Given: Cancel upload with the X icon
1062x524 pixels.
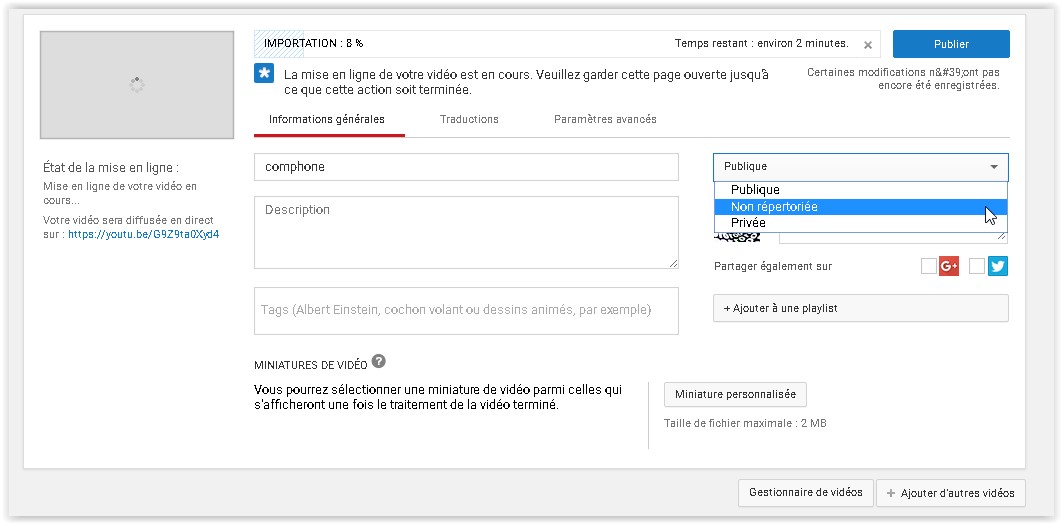Looking at the screenshot, I should point(868,45).
